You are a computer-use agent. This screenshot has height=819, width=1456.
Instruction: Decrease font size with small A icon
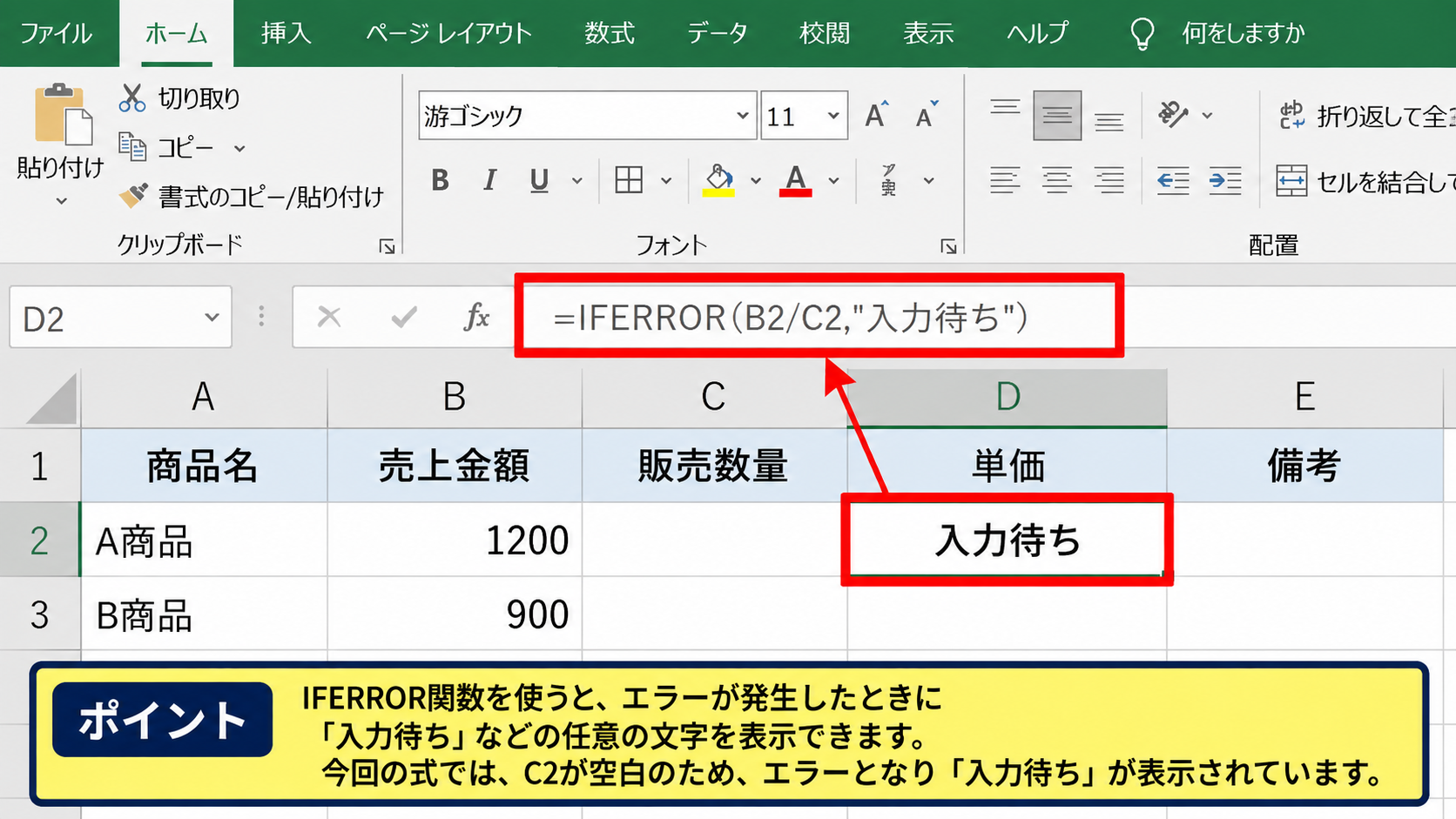927,115
